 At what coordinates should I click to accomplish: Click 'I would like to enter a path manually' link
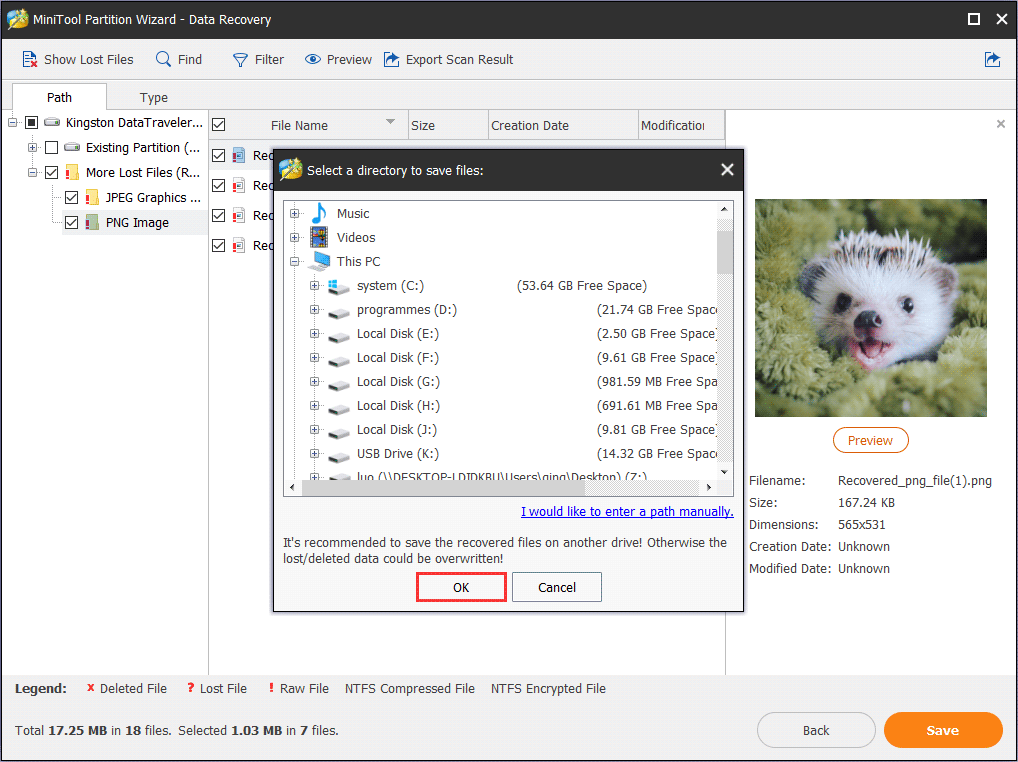[x=627, y=511]
